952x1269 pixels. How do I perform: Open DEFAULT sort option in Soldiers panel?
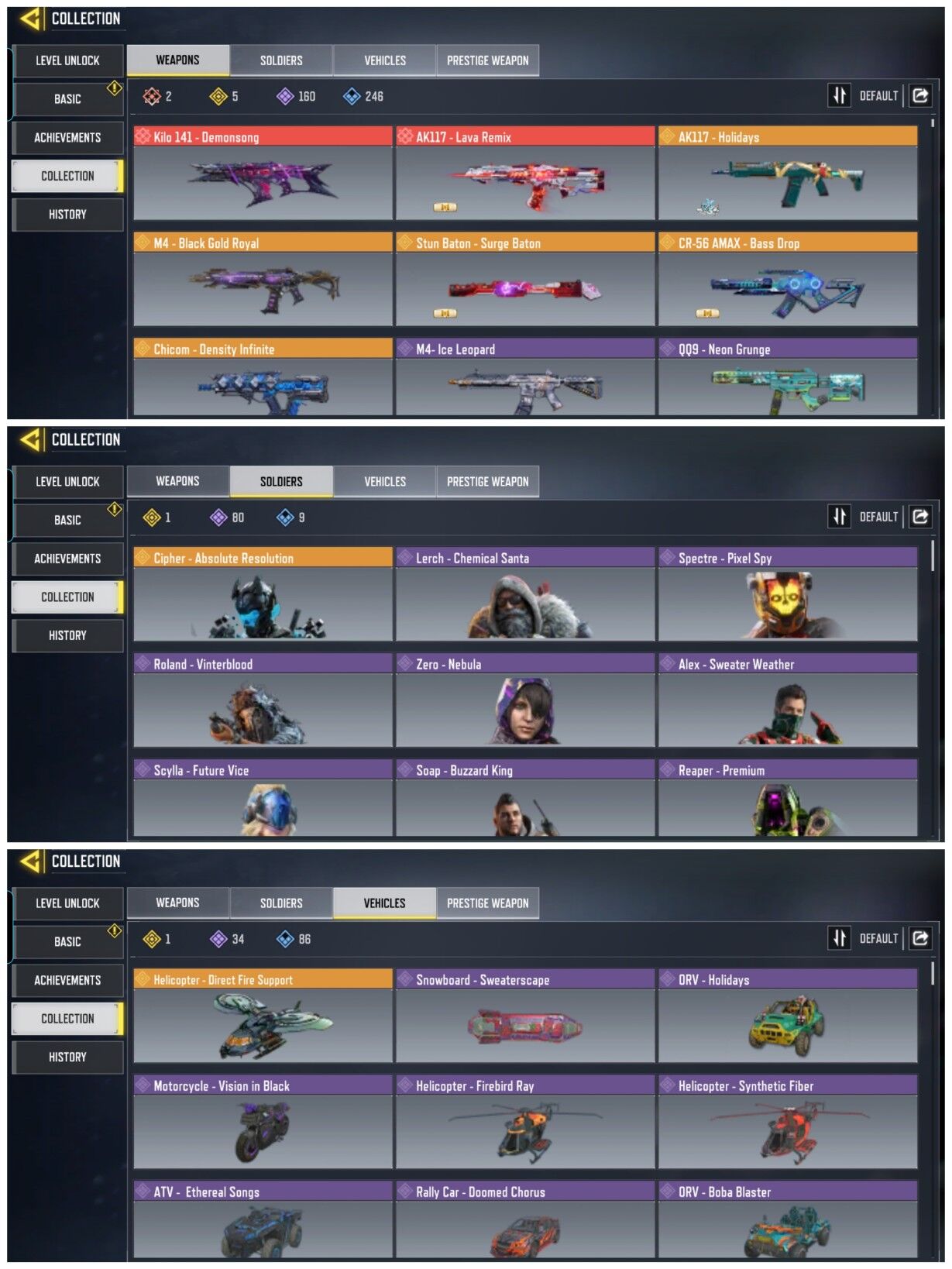(878, 518)
